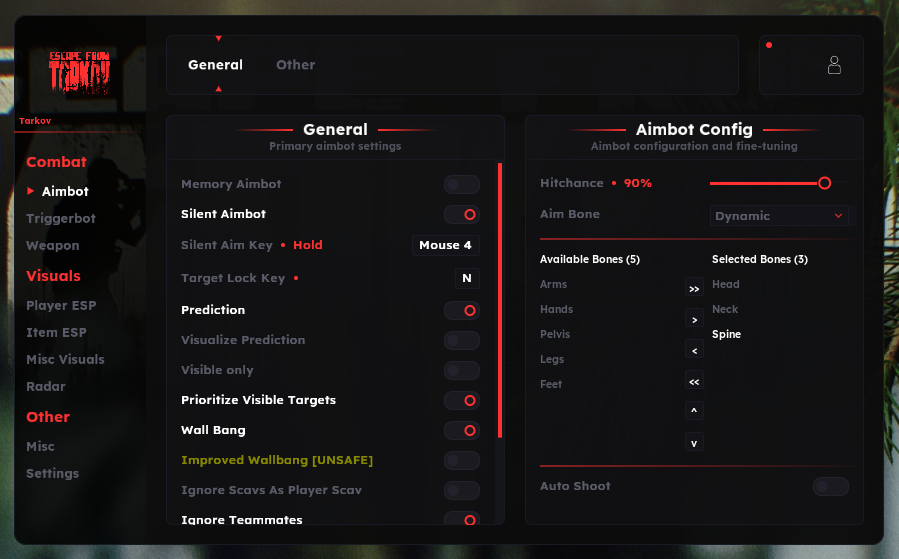
Task: Open the user profile icon
Action: (834, 66)
